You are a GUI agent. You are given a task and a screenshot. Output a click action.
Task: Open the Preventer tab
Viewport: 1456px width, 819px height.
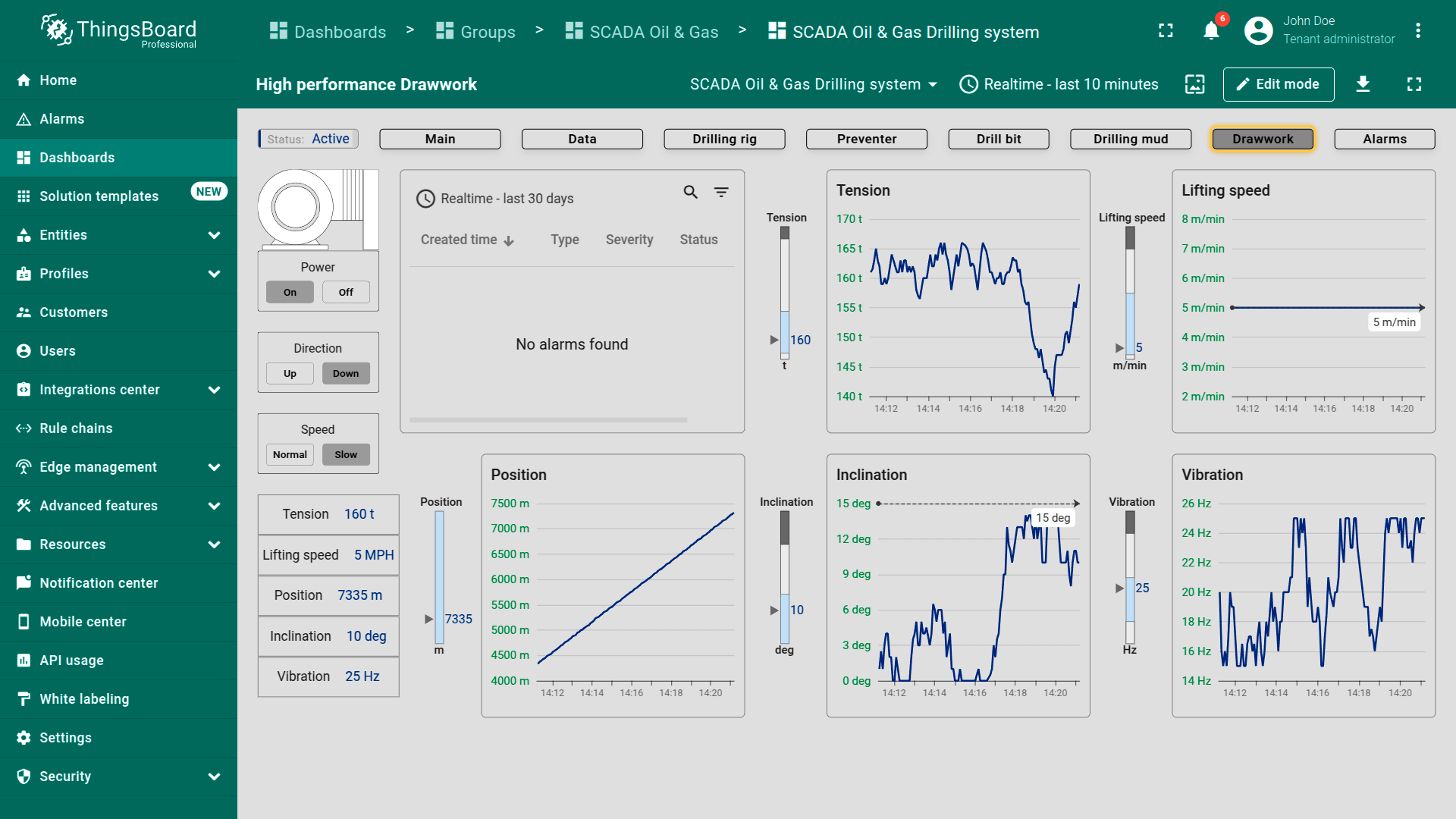click(866, 139)
